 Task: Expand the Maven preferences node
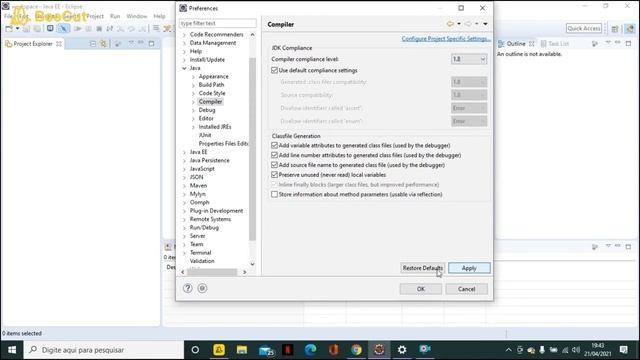pyautogui.click(x=184, y=186)
